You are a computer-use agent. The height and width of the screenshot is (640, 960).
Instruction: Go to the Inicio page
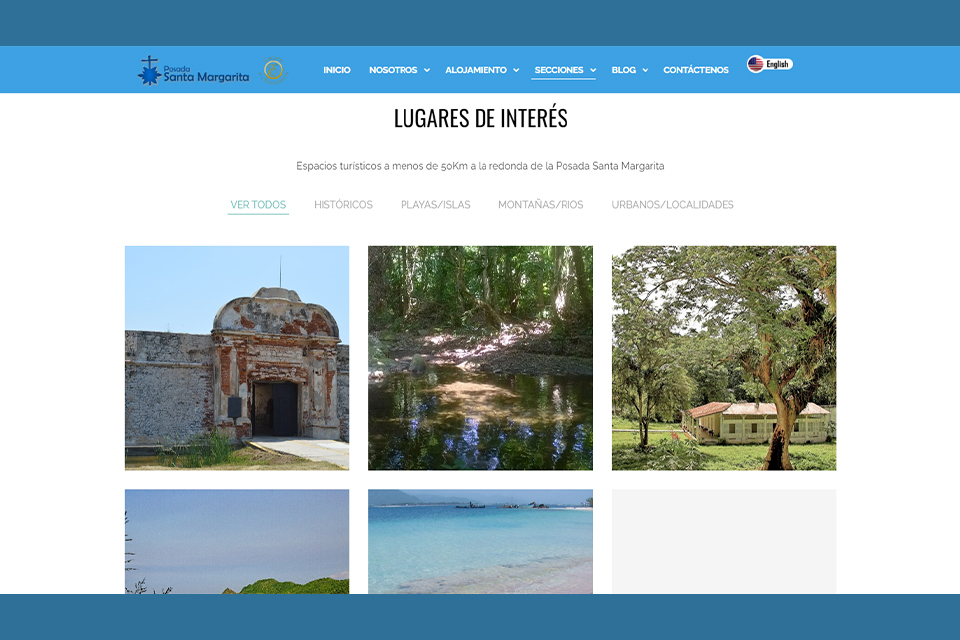pos(337,70)
